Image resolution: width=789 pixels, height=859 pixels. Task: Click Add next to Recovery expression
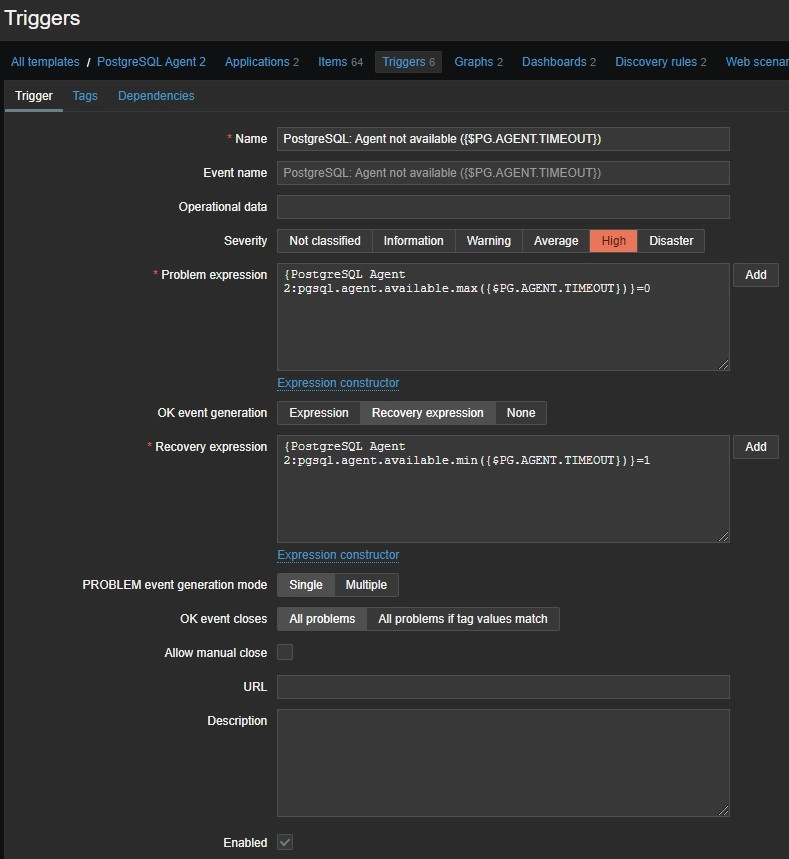pyautogui.click(x=755, y=447)
